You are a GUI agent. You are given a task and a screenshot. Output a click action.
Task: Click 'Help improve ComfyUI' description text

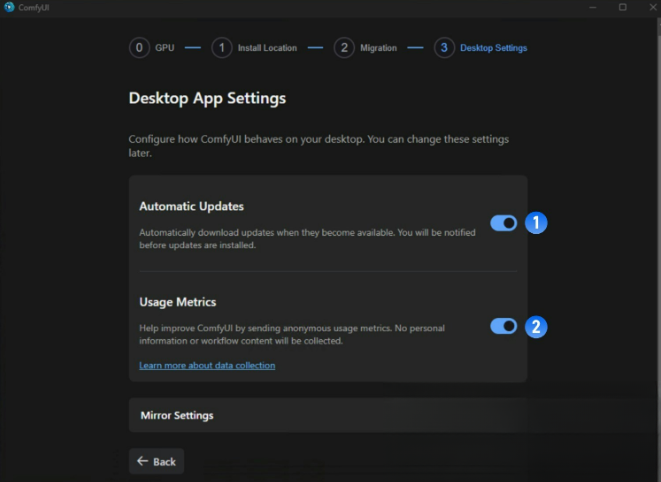click(292, 334)
